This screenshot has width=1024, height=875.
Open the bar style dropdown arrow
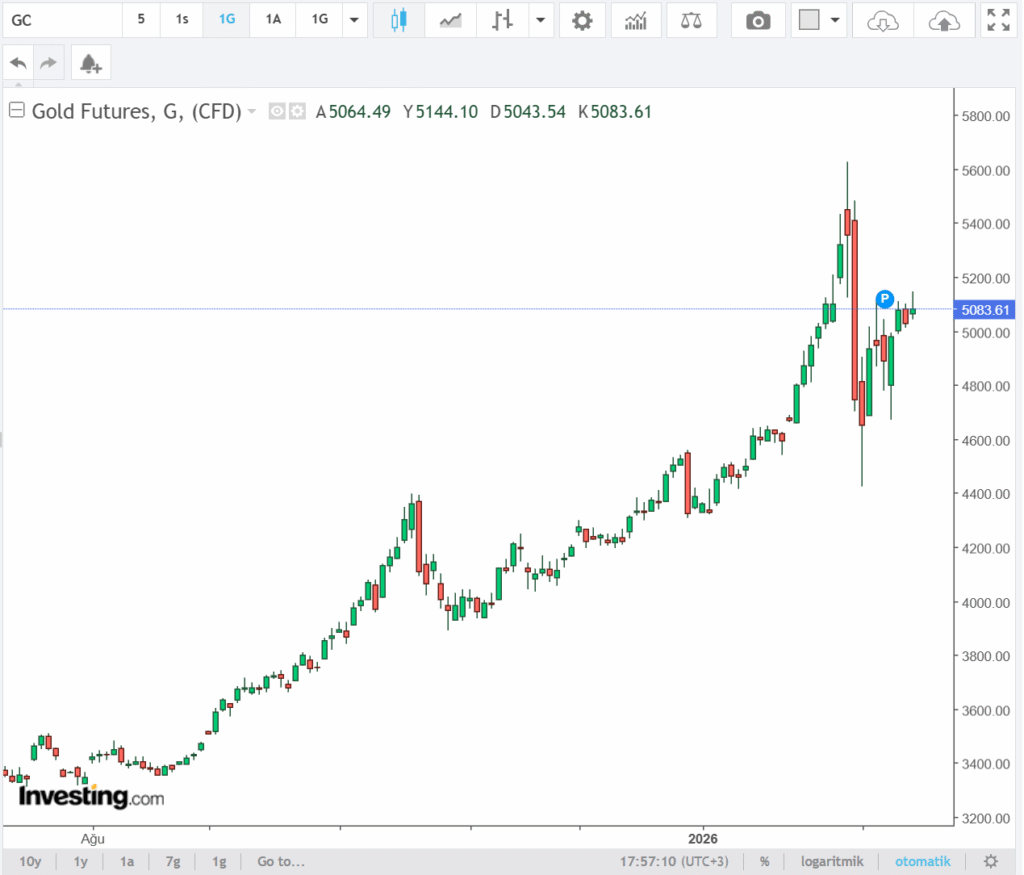click(x=540, y=19)
